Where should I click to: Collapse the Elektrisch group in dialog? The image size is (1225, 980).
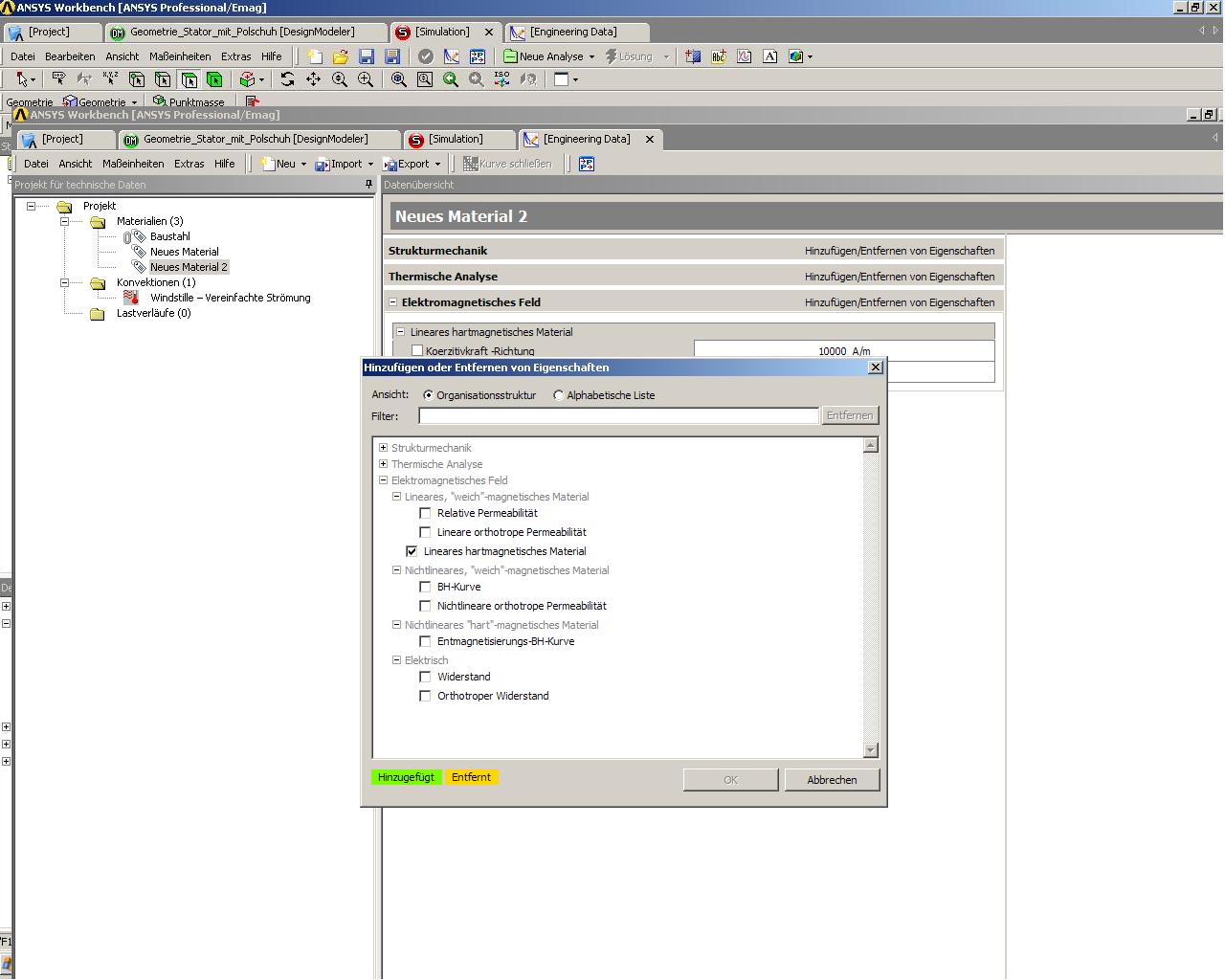(396, 659)
